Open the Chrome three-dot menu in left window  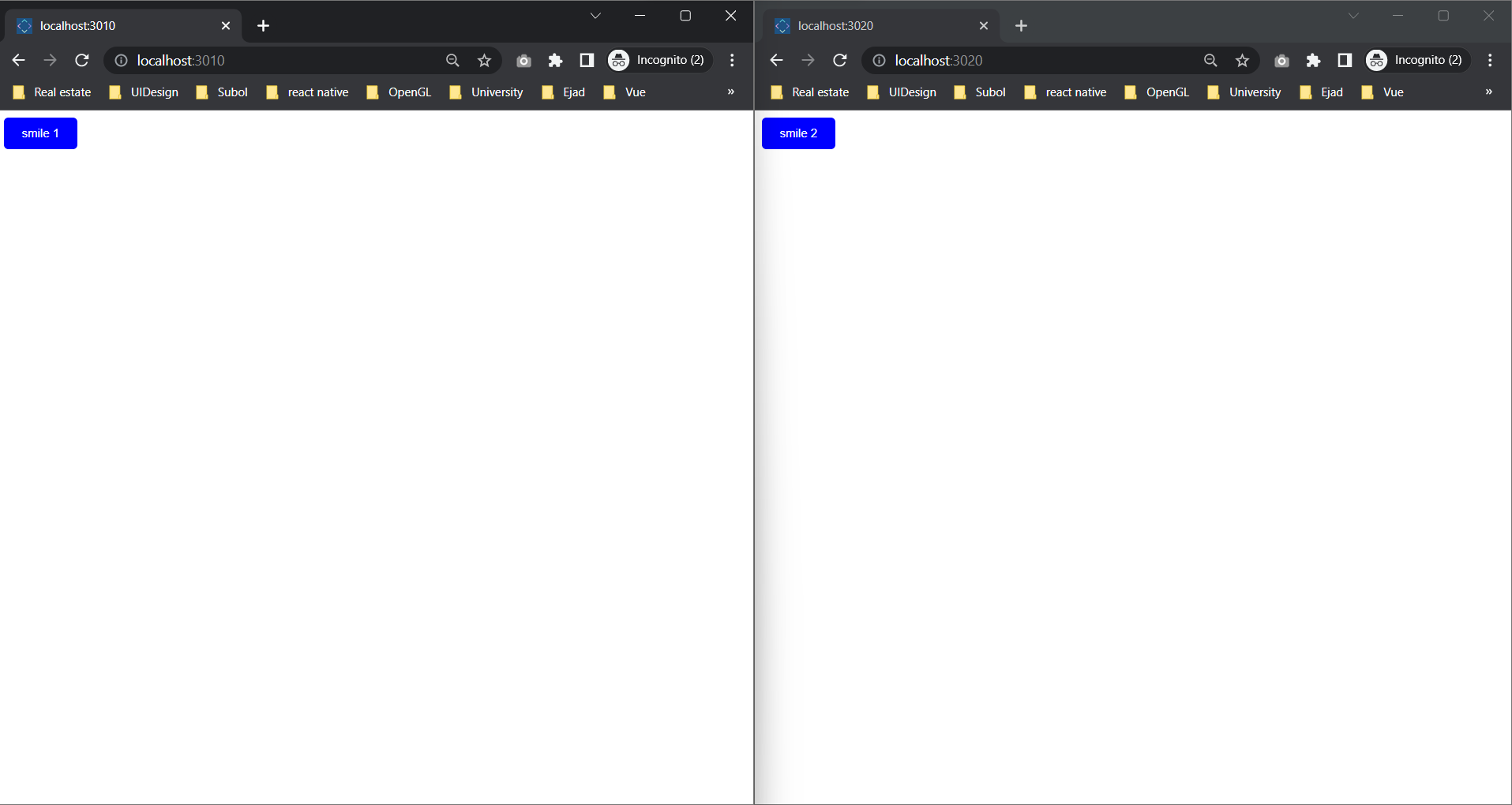732,61
